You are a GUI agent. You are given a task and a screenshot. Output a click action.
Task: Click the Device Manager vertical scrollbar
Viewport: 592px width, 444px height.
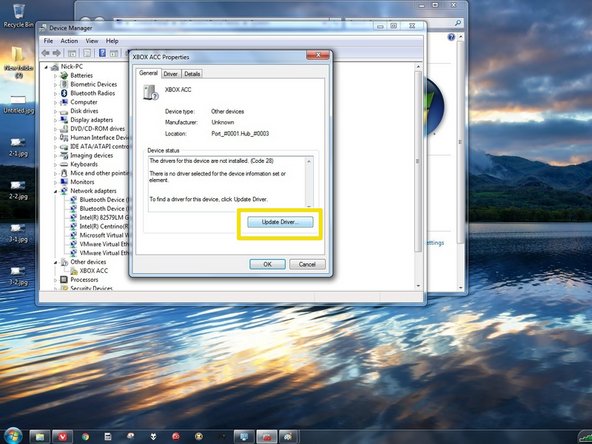(x=418, y=176)
